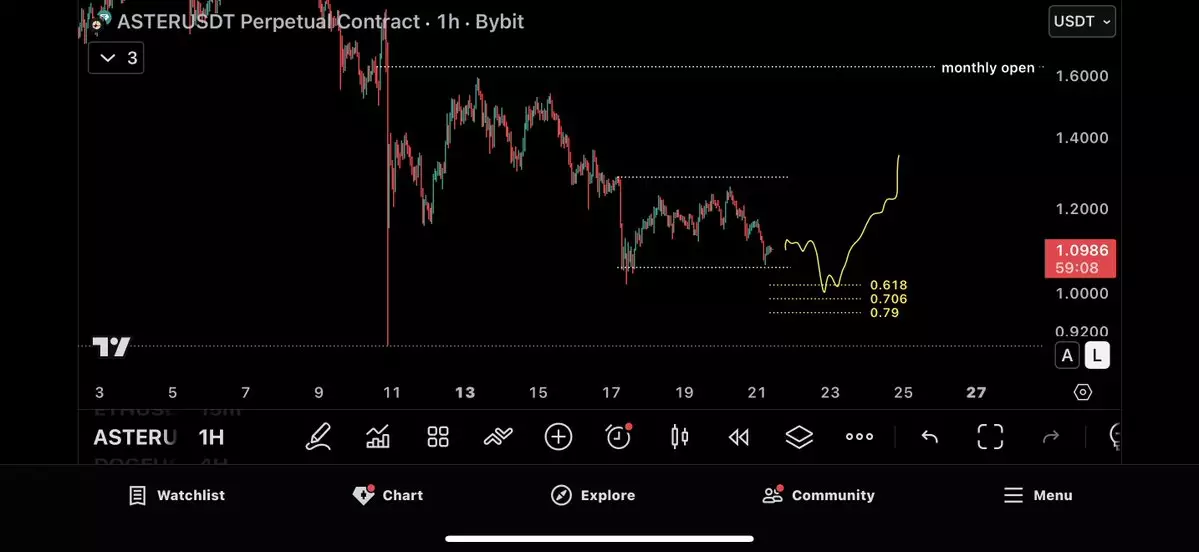
Task: Open the Menu tab
Action: pyautogui.click(x=1038, y=495)
